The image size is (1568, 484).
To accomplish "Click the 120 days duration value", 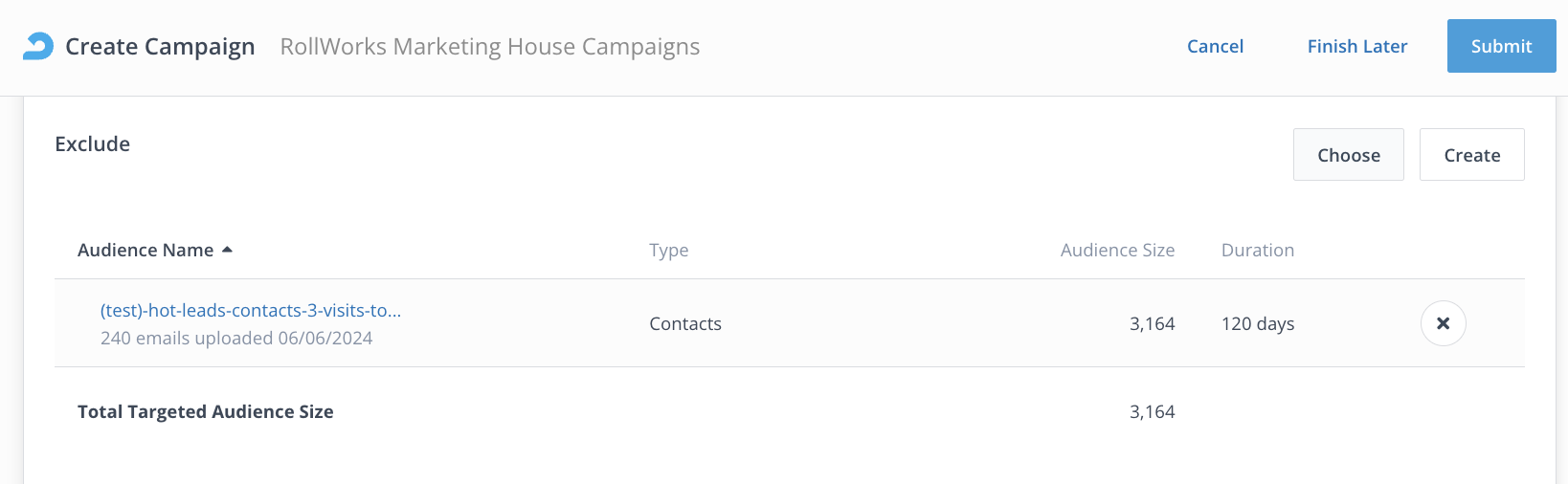I will click(1257, 323).
